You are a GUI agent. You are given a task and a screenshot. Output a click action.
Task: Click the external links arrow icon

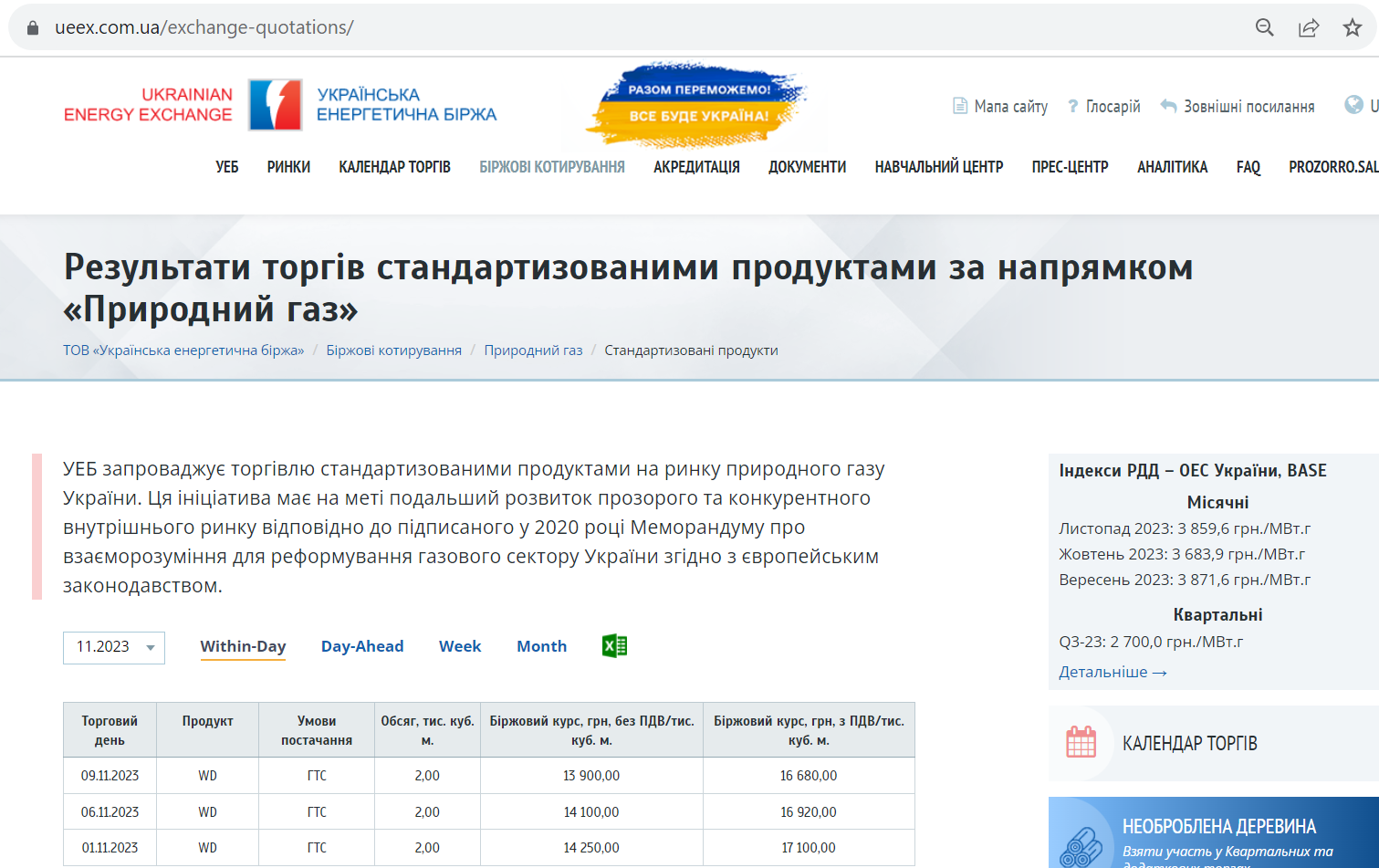coord(1168,104)
